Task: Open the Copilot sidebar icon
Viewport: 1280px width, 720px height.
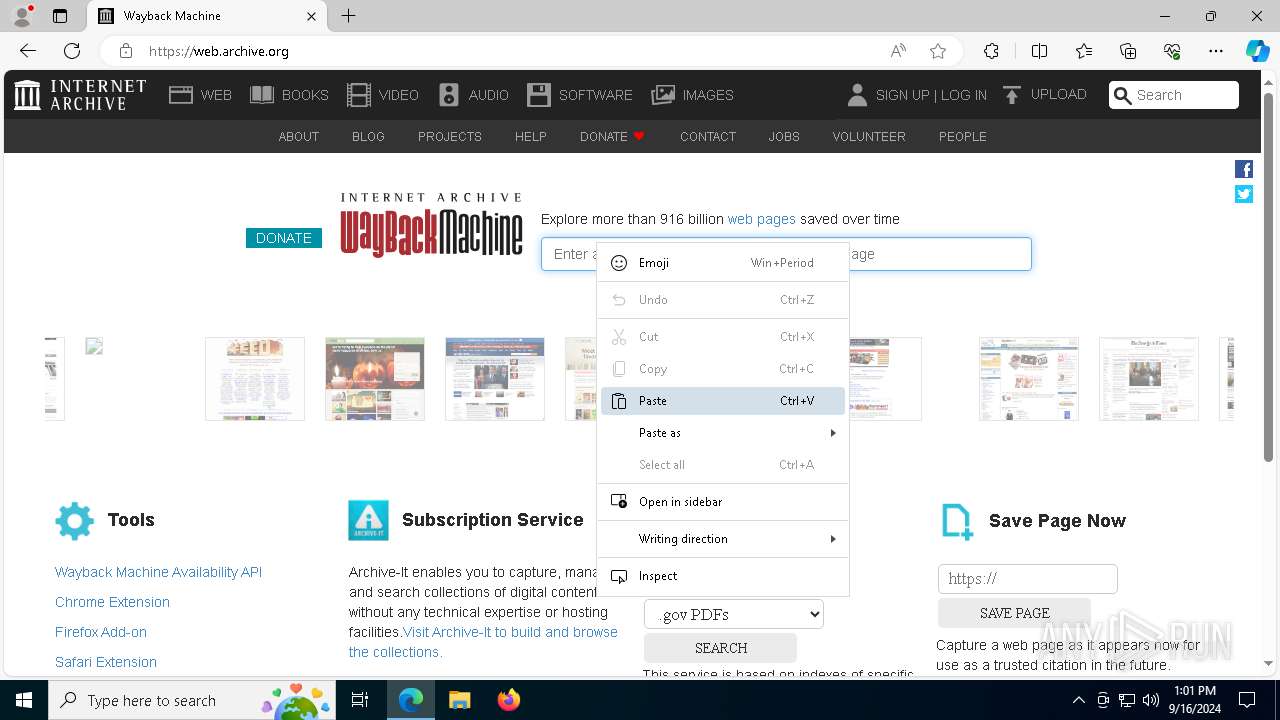Action: pos(1258,51)
